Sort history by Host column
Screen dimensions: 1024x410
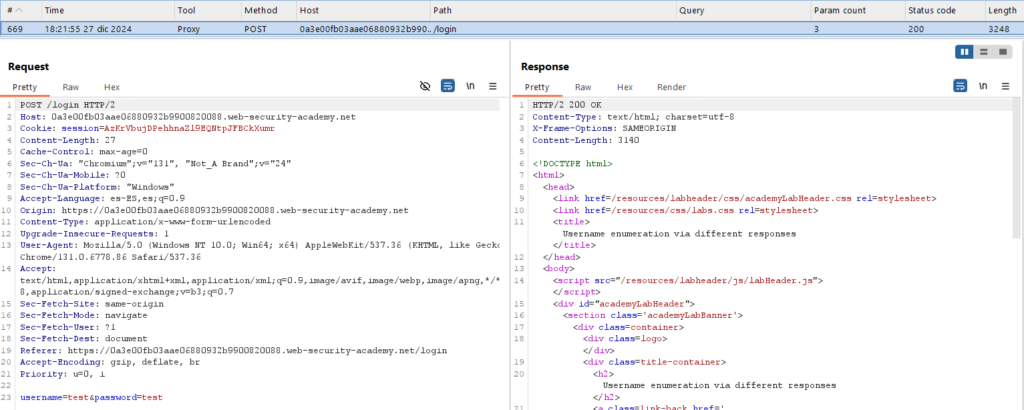point(362,10)
